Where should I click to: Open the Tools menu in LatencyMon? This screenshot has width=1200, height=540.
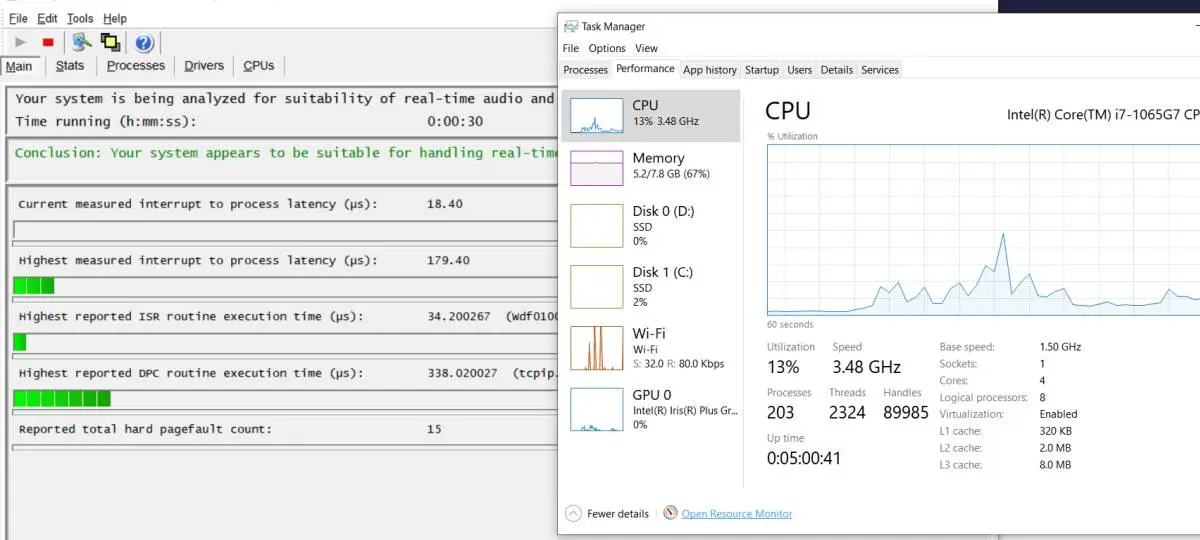(x=80, y=18)
